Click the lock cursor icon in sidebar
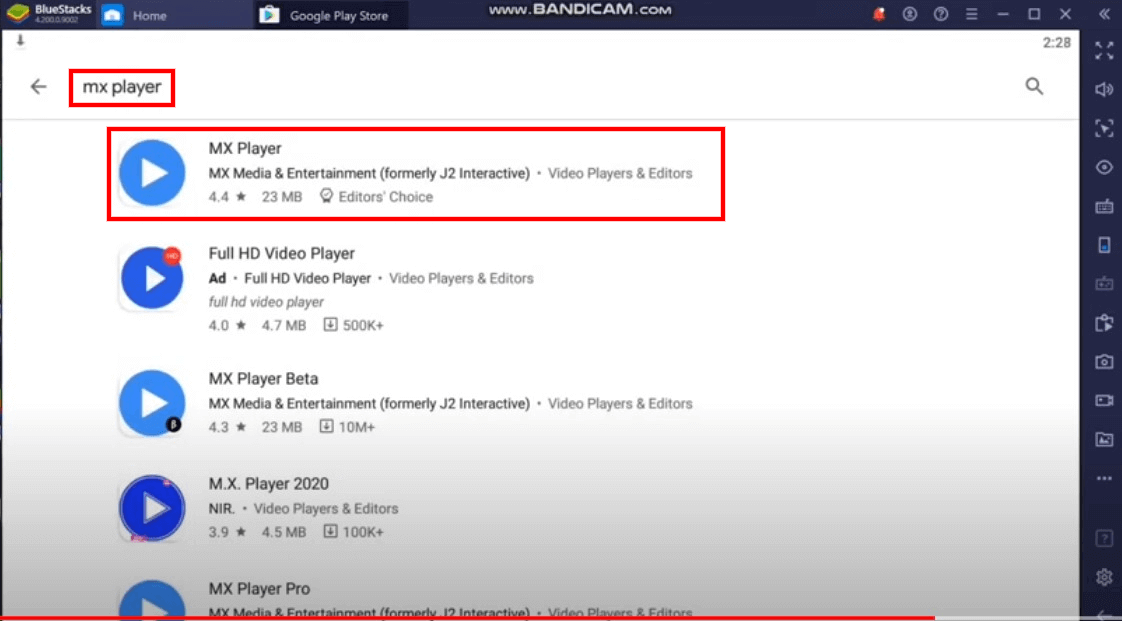Image resolution: width=1122 pixels, height=621 pixels. click(x=1104, y=129)
